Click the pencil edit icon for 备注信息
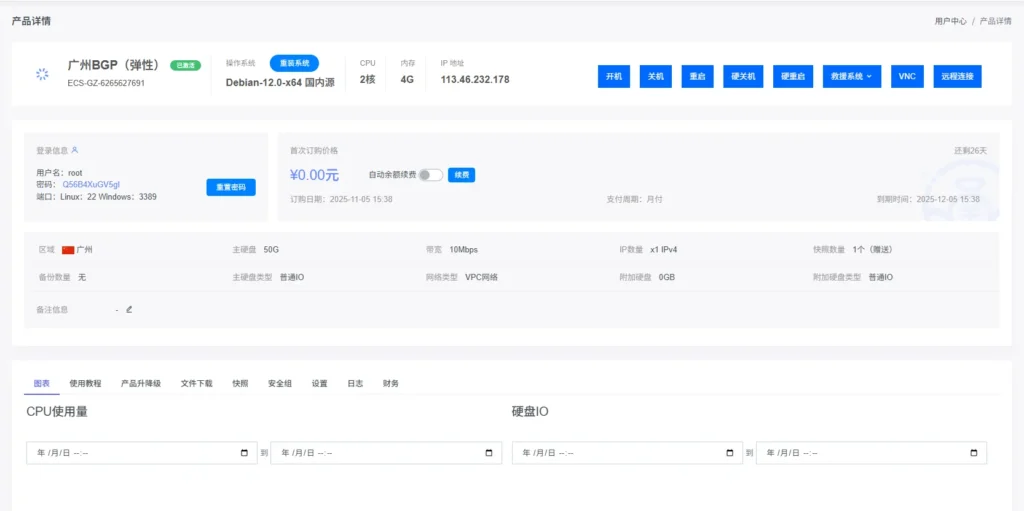Viewport: 1024px width, 511px height. click(x=129, y=309)
